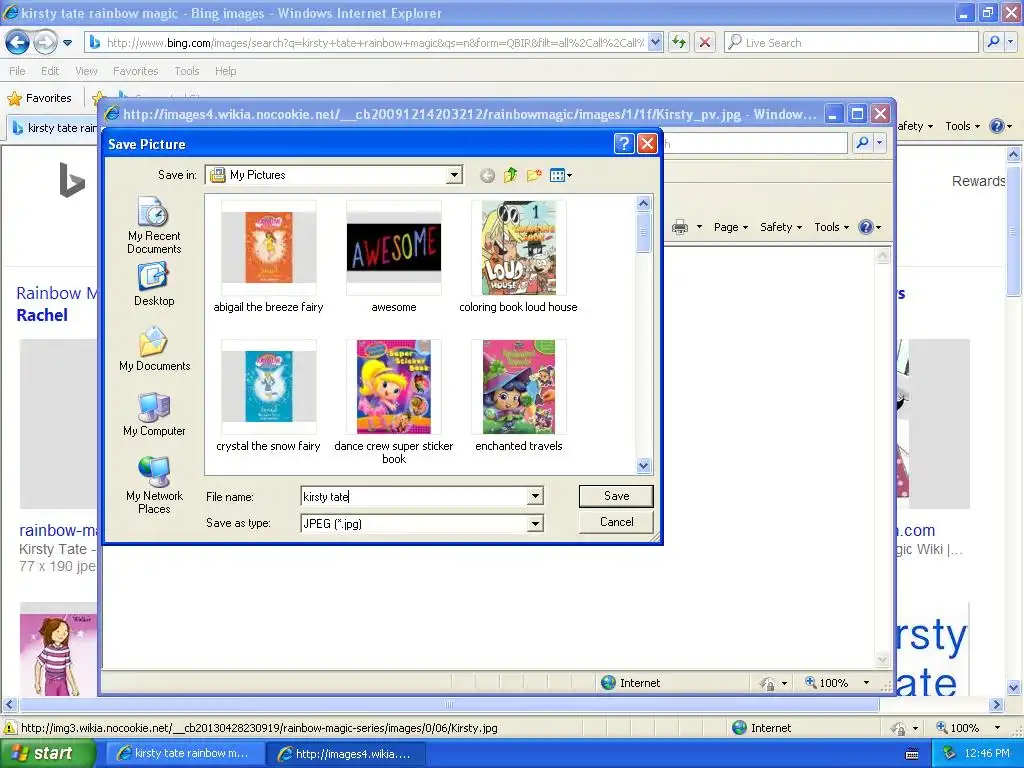Screen dimensions: 1024x768
Task: Select Desktop in places bar
Action: click(x=154, y=285)
